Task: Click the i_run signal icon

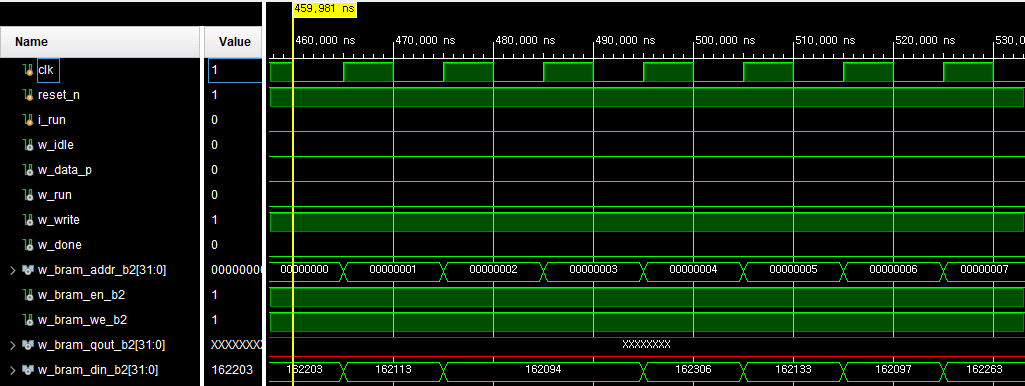Action: tap(27, 120)
